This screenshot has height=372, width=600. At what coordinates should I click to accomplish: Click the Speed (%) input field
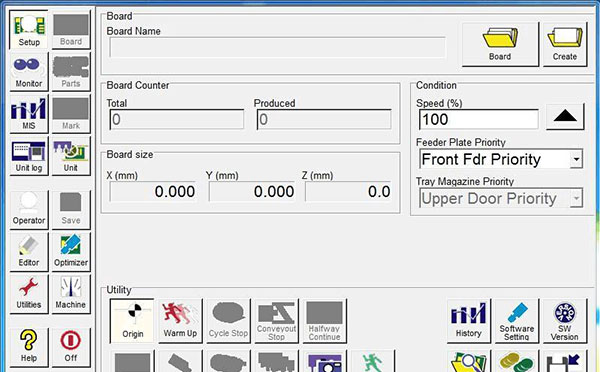point(479,119)
